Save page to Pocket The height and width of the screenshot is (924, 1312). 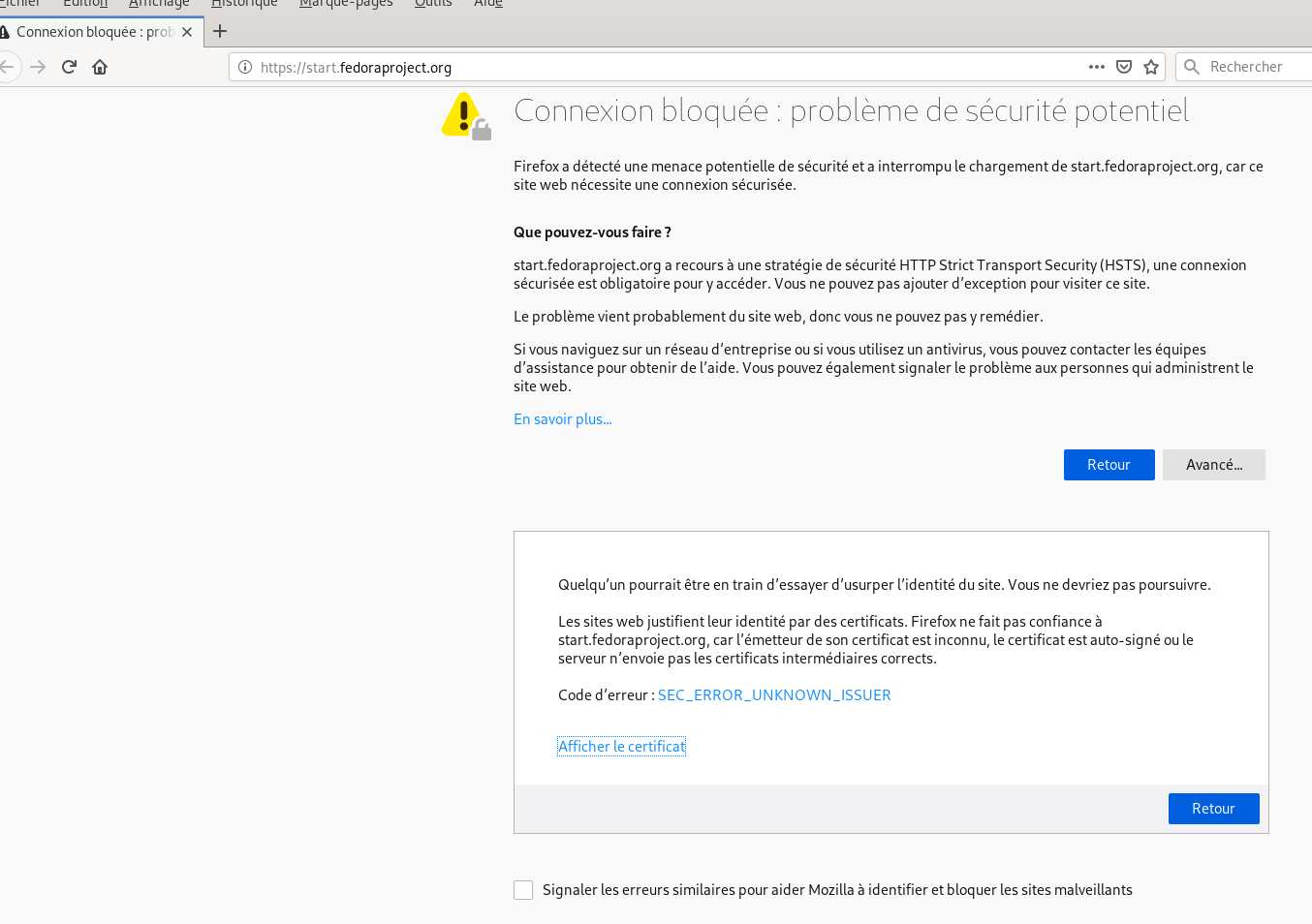[1124, 67]
